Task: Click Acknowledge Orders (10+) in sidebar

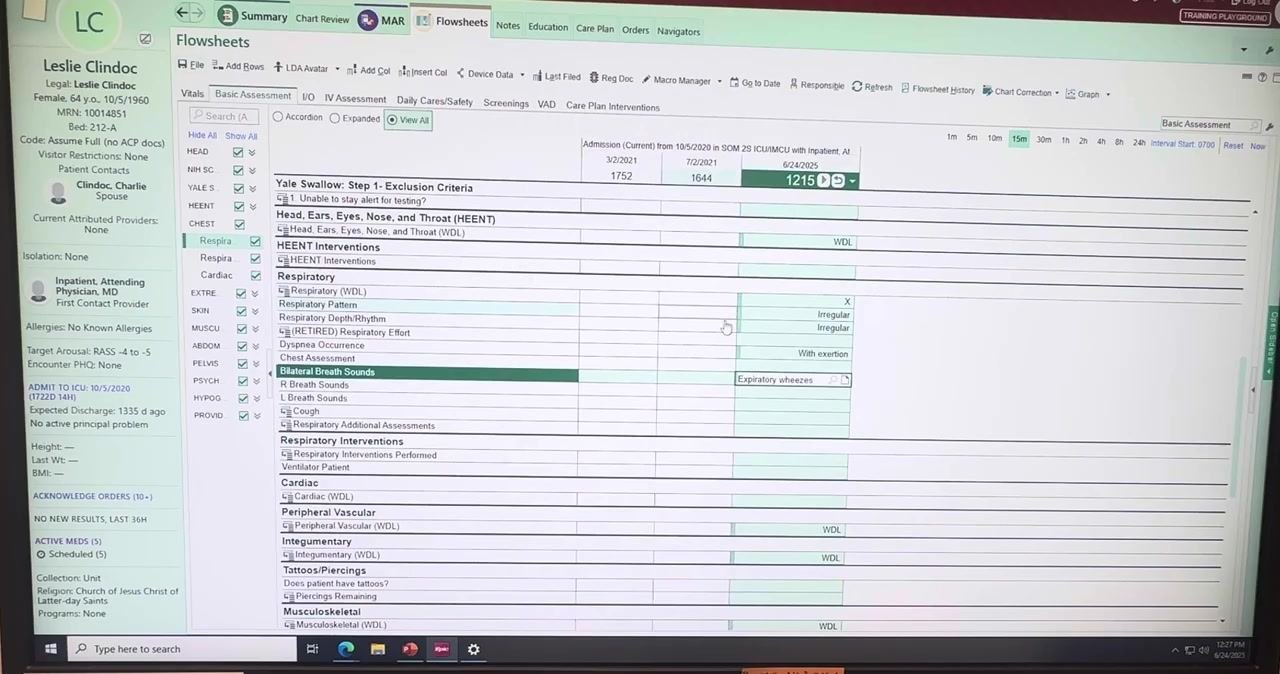Action: (x=93, y=496)
